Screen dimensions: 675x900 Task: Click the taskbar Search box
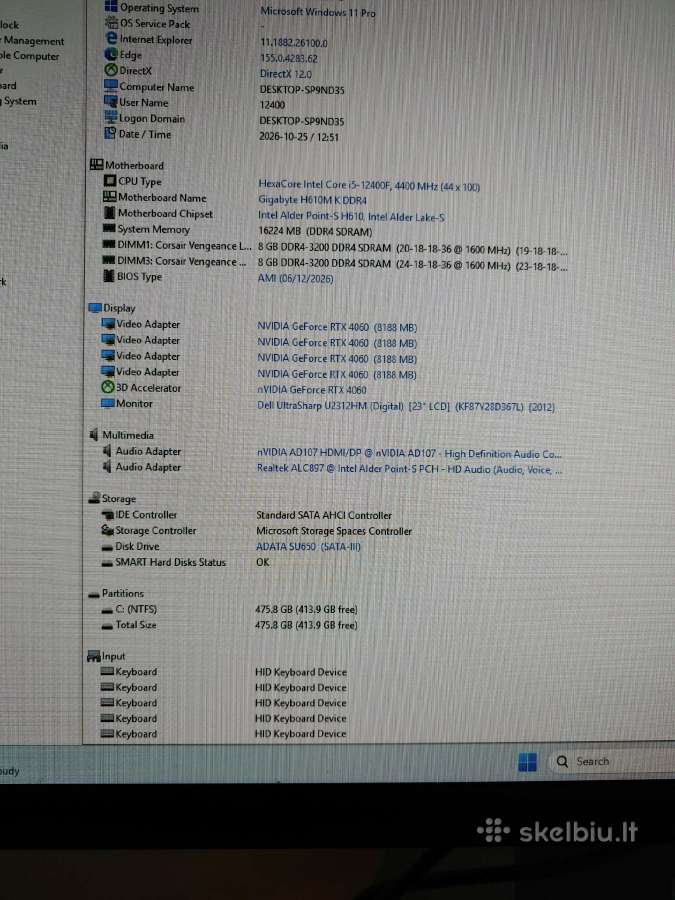point(612,762)
